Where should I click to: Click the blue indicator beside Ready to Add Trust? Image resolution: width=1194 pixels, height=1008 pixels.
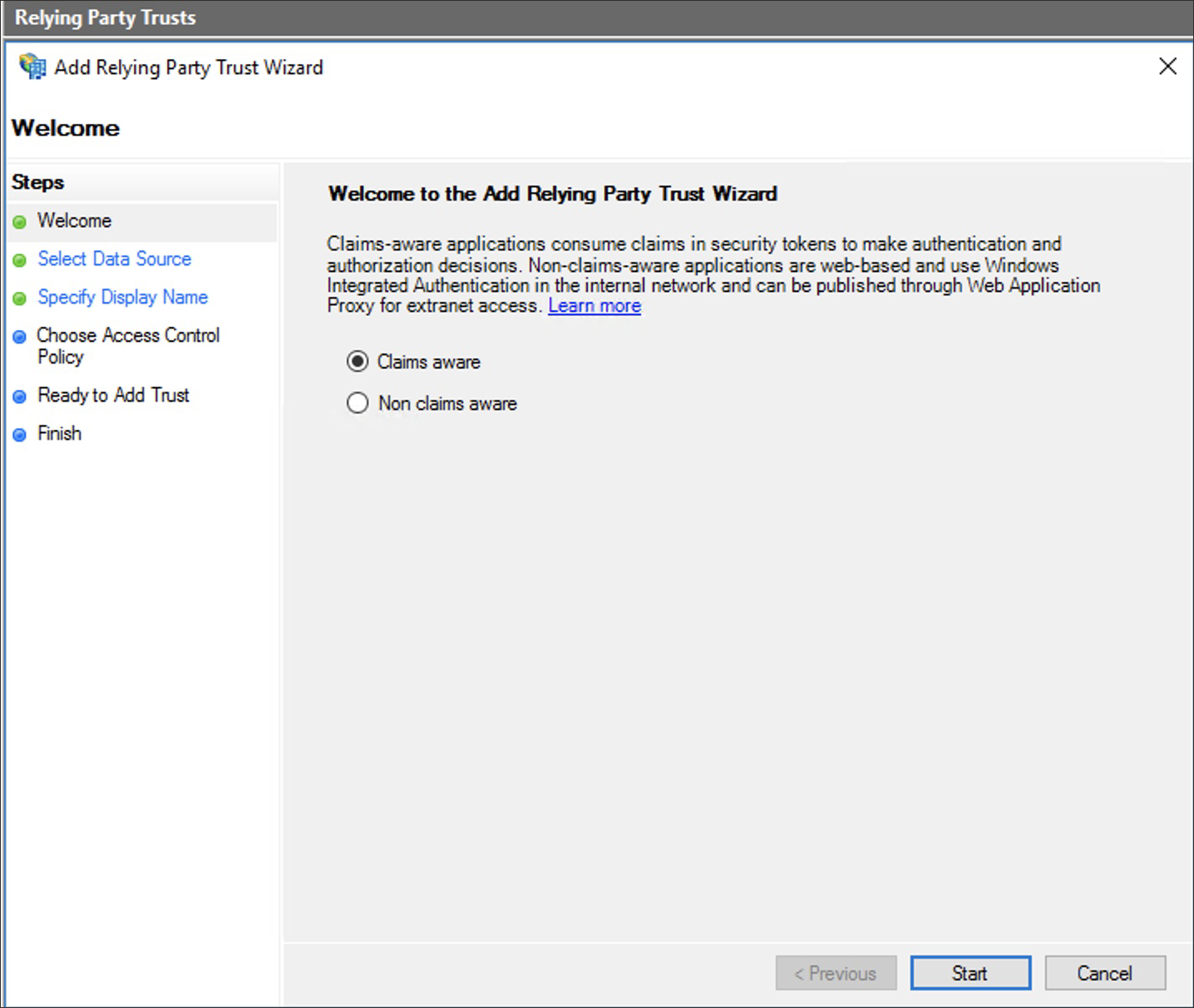click(x=19, y=396)
